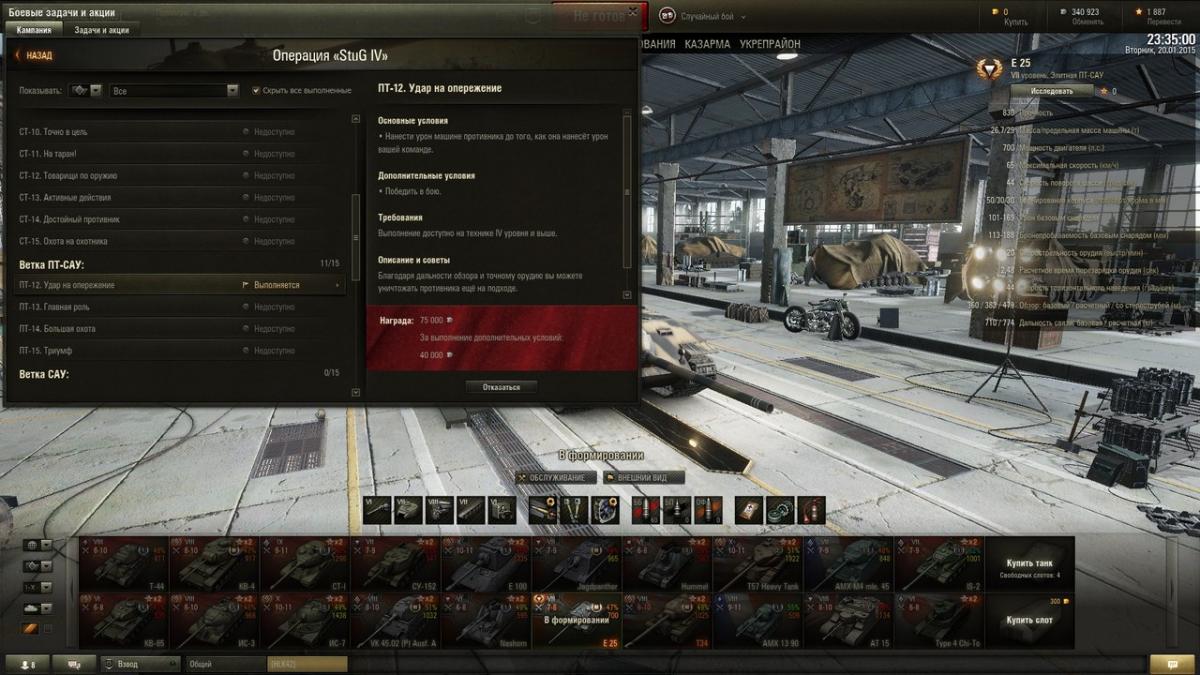The height and width of the screenshot is (675, 1200).
Task: Select mission СТ-11. На таран!
Action: pos(181,154)
